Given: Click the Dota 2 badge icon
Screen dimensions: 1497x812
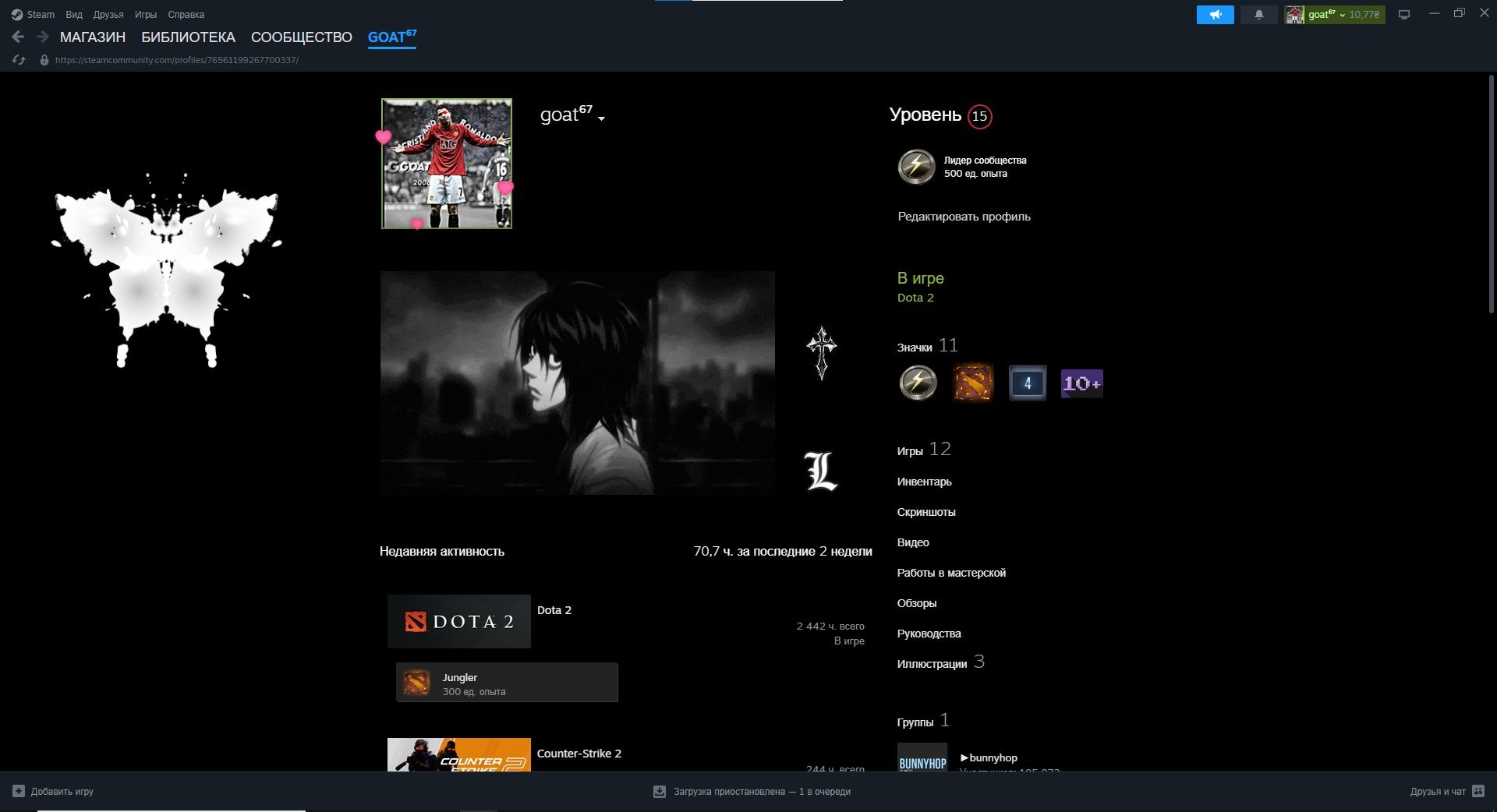Looking at the screenshot, I should (973, 383).
